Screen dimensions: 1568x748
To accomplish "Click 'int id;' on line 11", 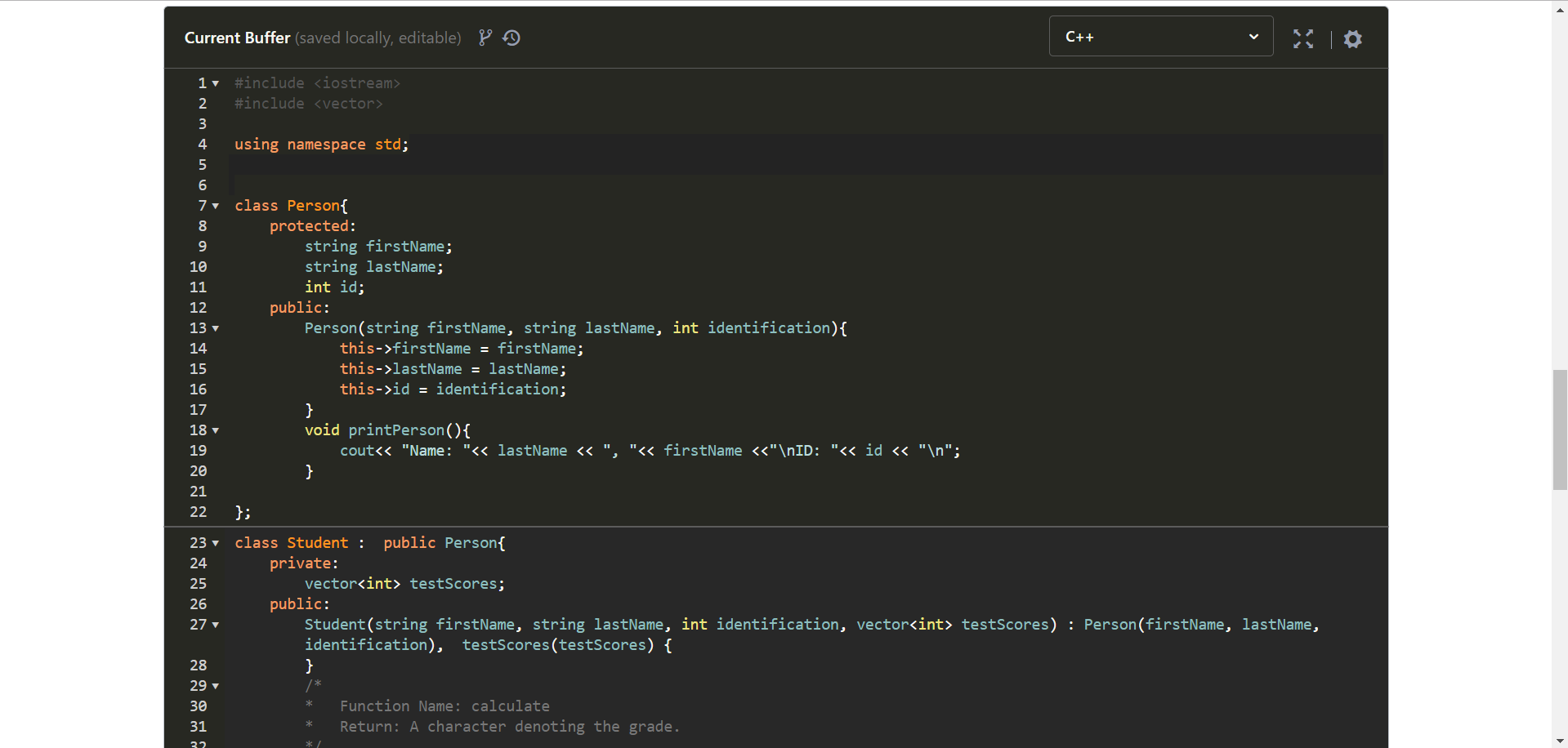I will (334, 287).
